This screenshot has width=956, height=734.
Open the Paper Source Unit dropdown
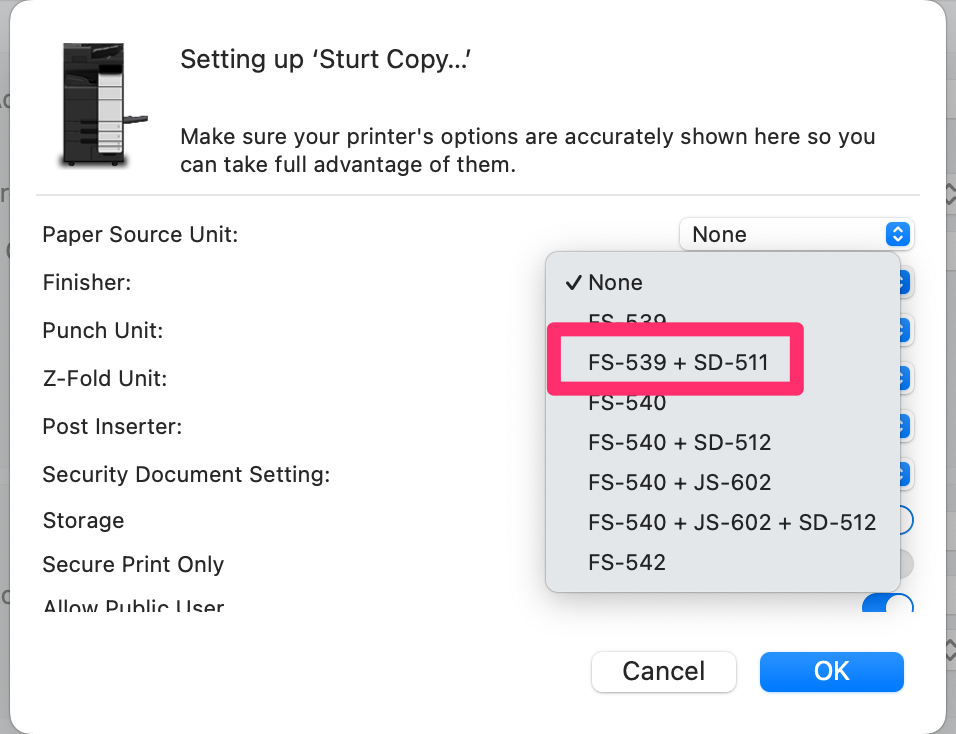796,235
